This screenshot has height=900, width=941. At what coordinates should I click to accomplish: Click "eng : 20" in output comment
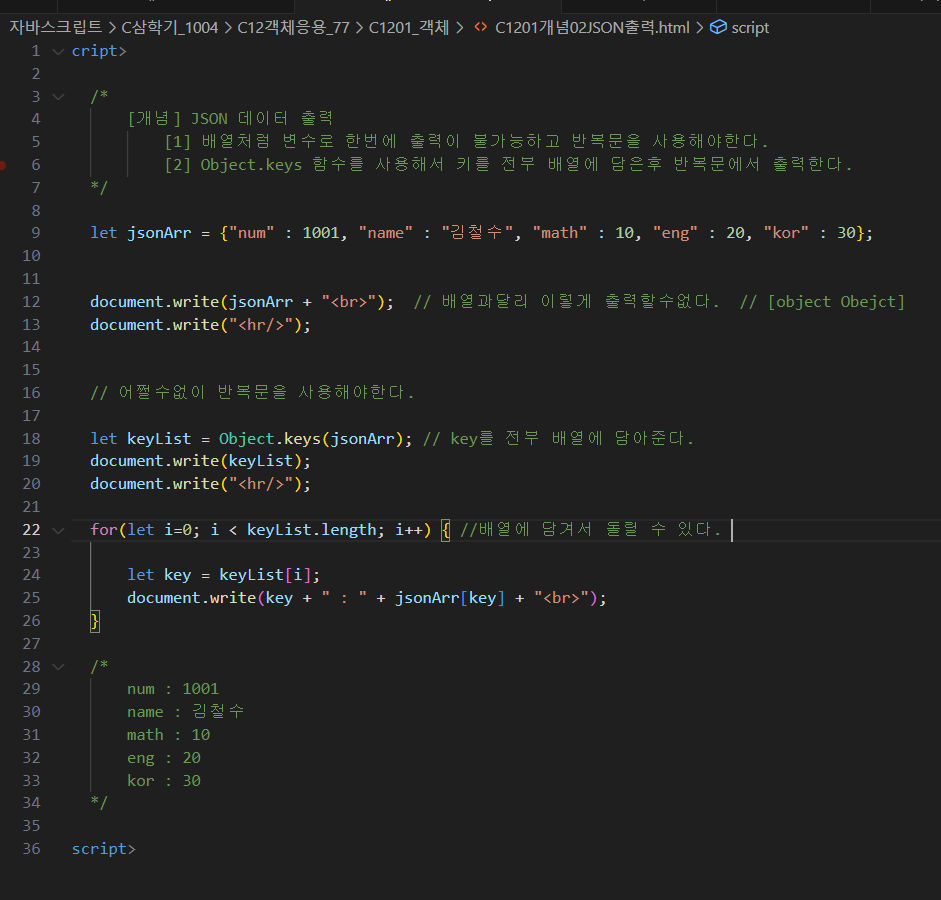click(x=164, y=758)
